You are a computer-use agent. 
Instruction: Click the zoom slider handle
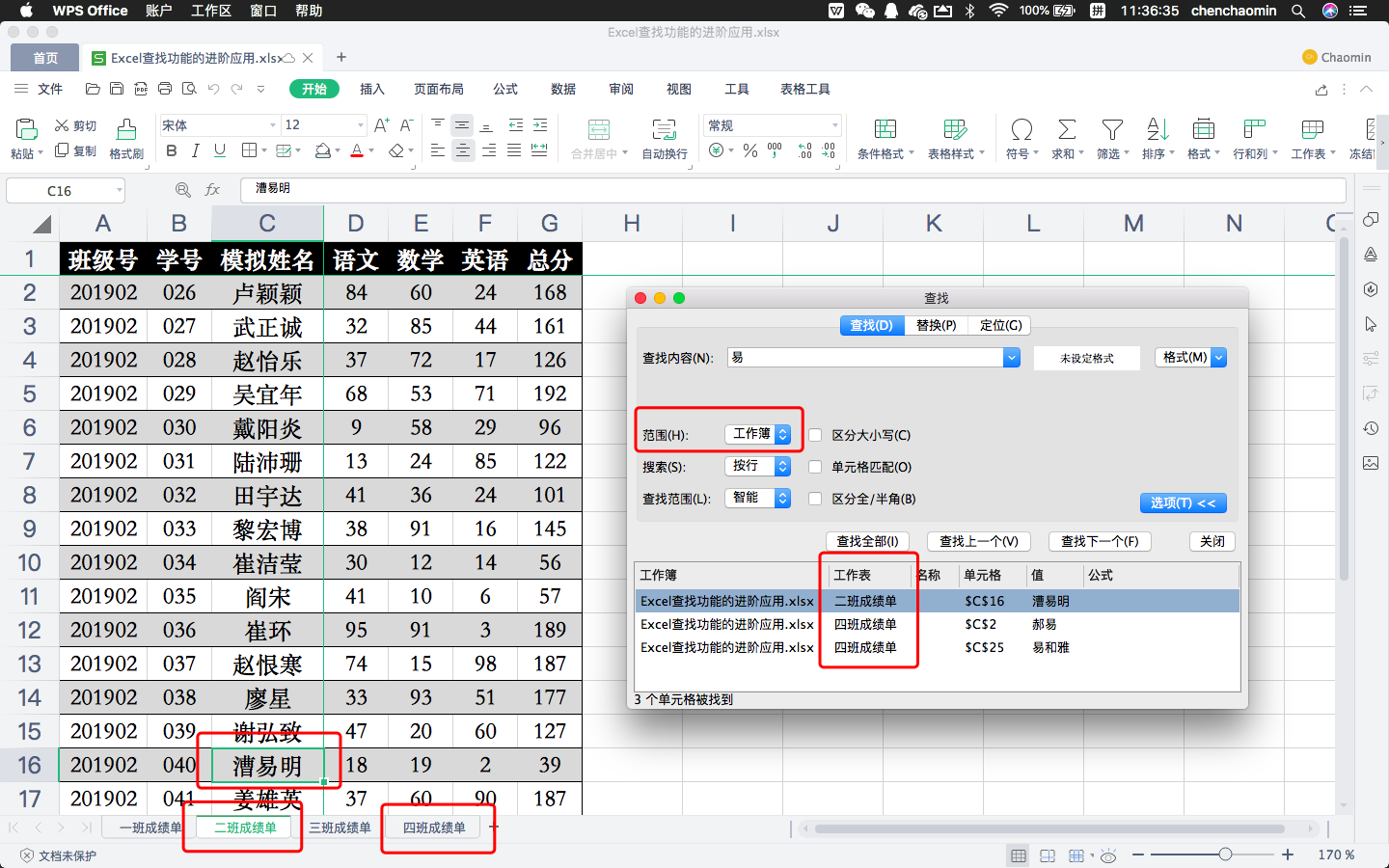1225,854
